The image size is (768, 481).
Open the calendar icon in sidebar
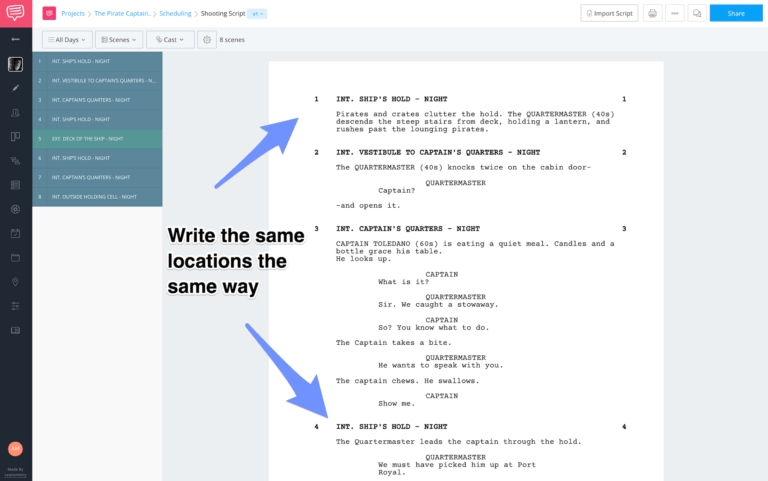15,234
